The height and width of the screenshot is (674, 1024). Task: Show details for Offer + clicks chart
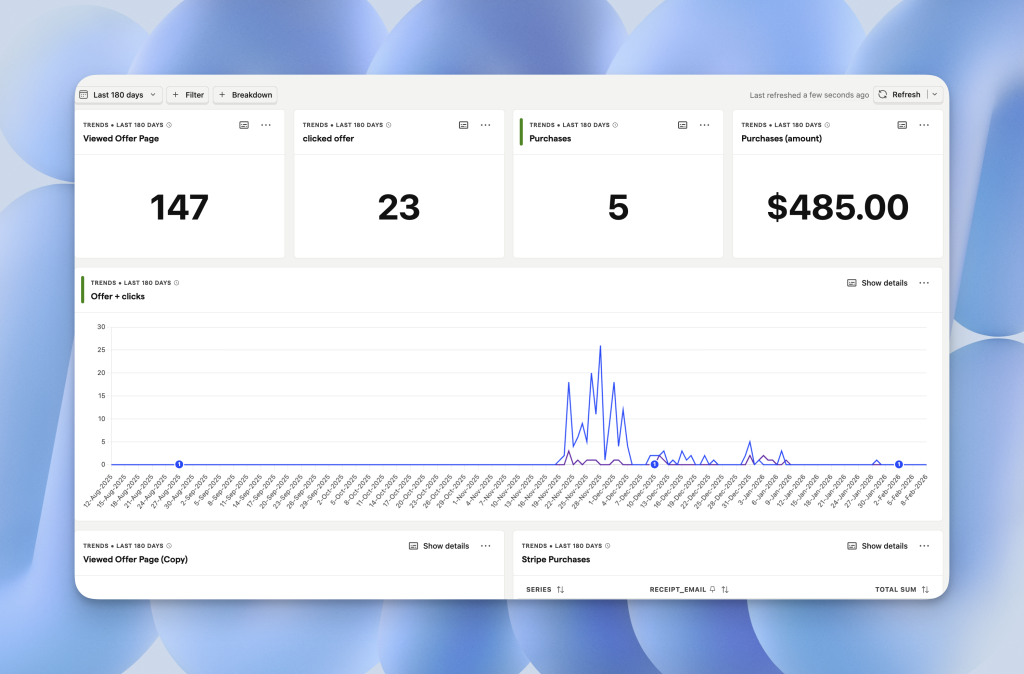click(877, 283)
